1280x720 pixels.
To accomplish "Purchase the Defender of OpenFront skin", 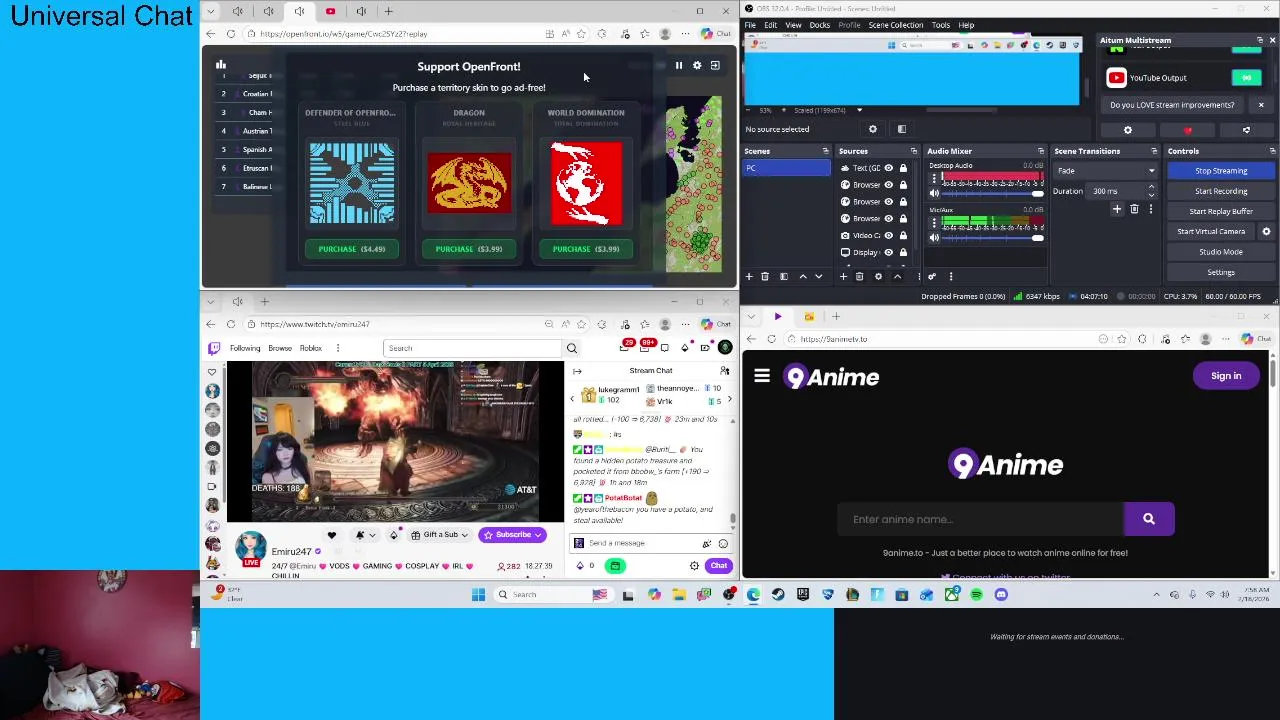I will coord(352,249).
